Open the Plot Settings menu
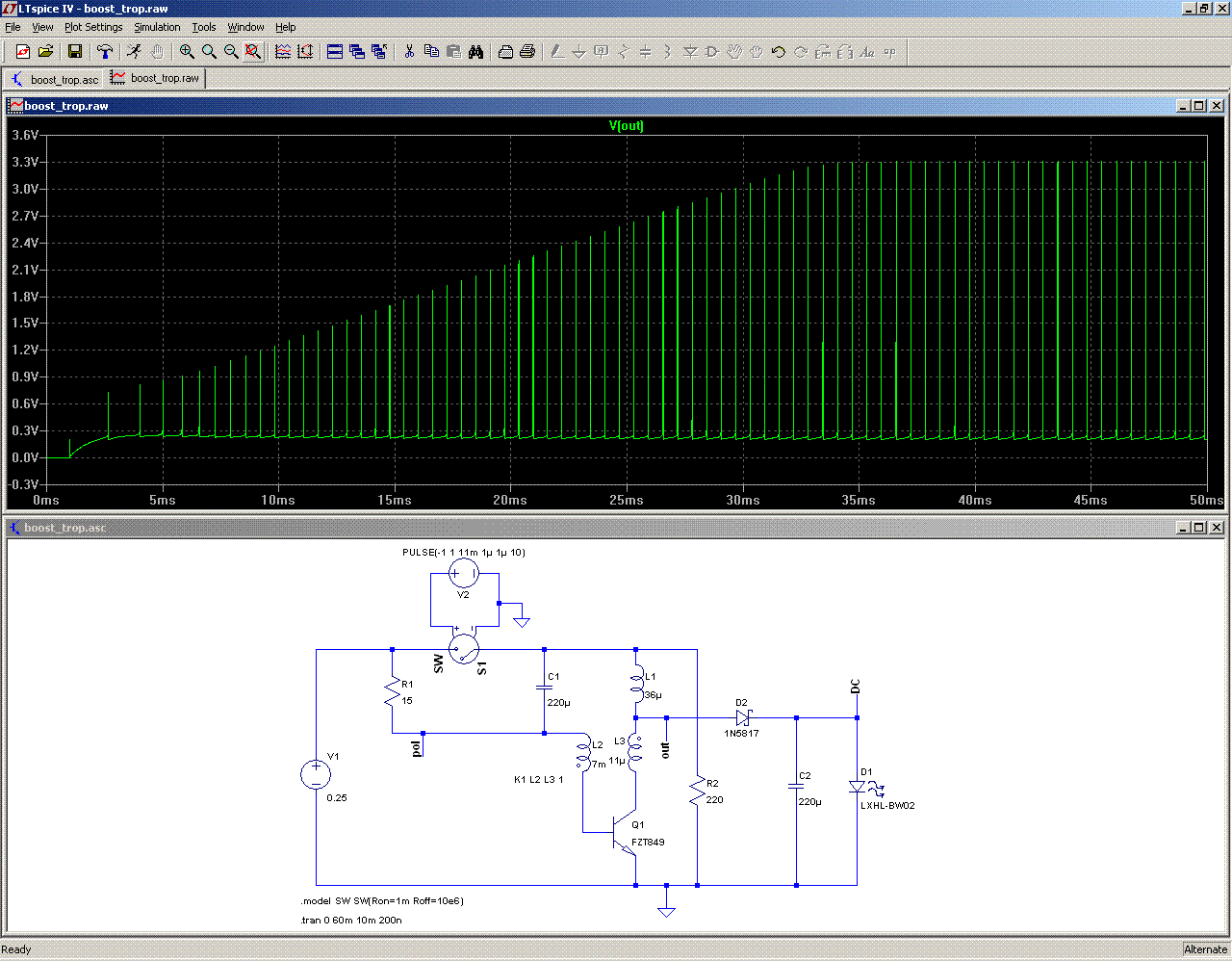This screenshot has height=961, width=1232. point(93,27)
